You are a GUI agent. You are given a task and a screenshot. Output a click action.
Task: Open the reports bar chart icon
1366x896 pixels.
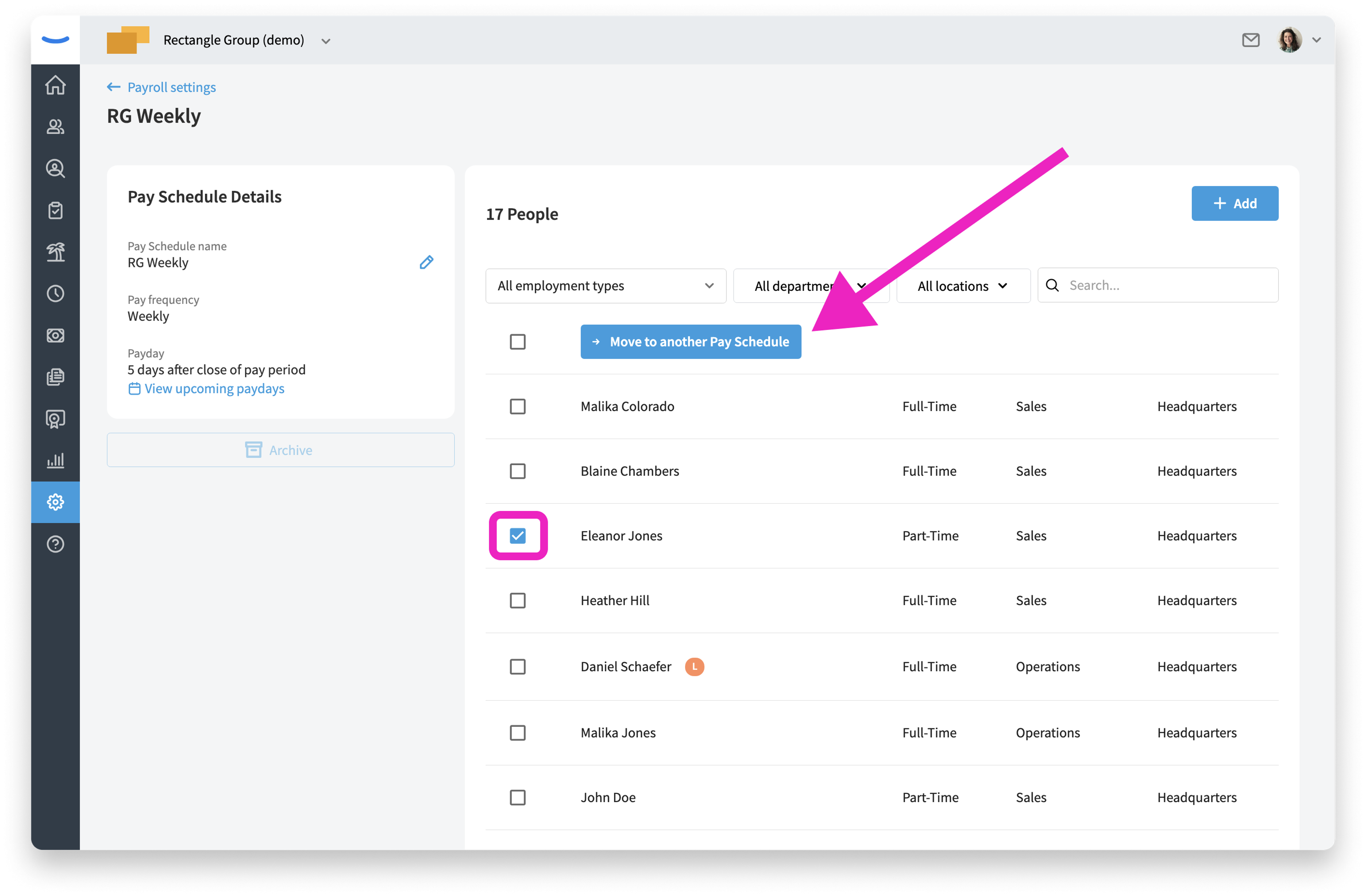(55, 460)
